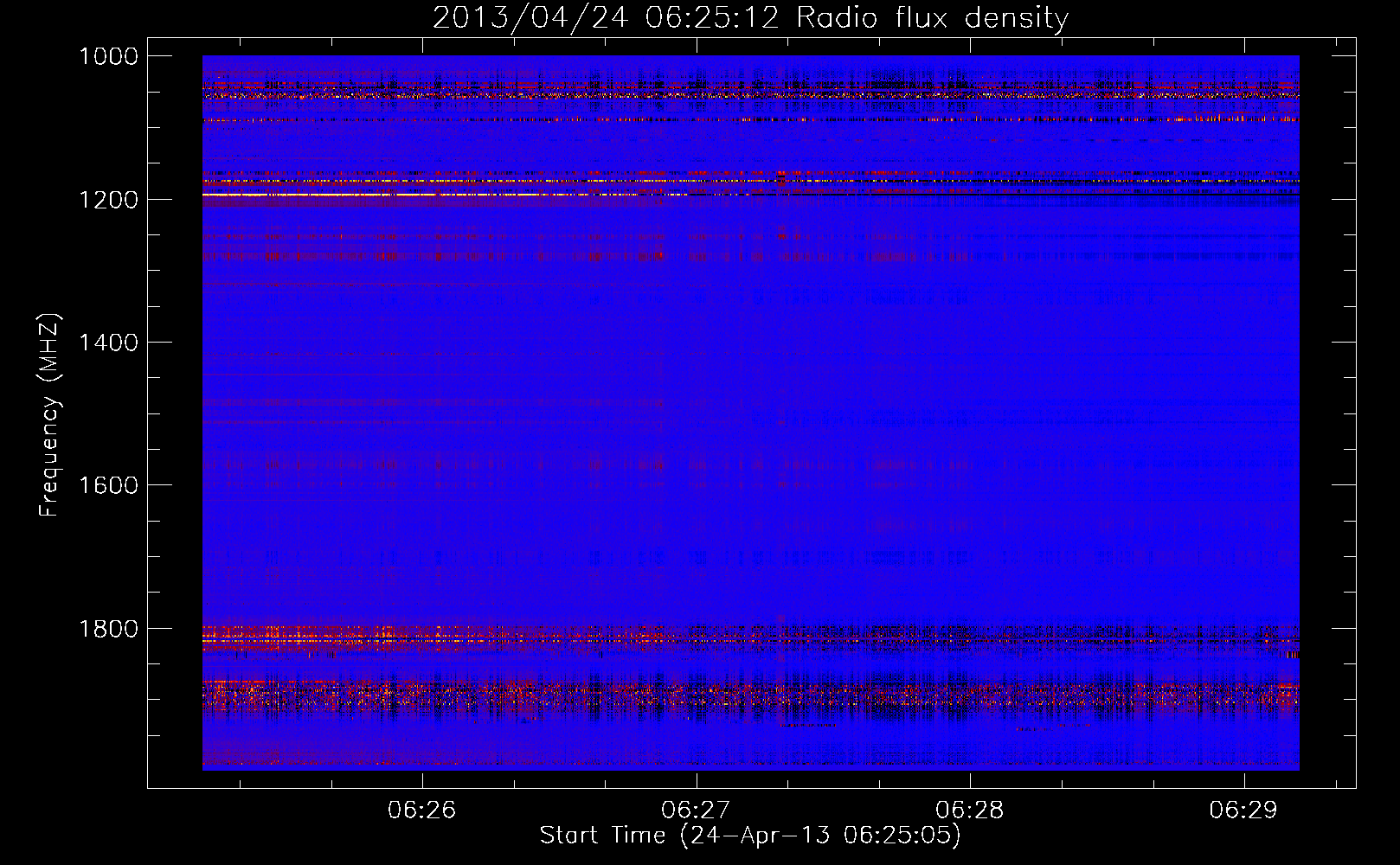Click the 1000 frequency tick label

pos(108,56)
